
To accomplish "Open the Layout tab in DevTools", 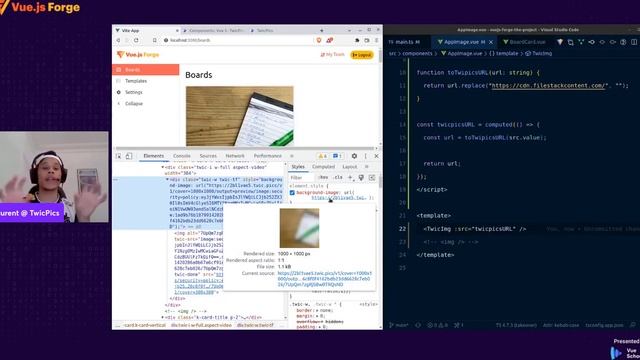I will click(x=349, y=167).
